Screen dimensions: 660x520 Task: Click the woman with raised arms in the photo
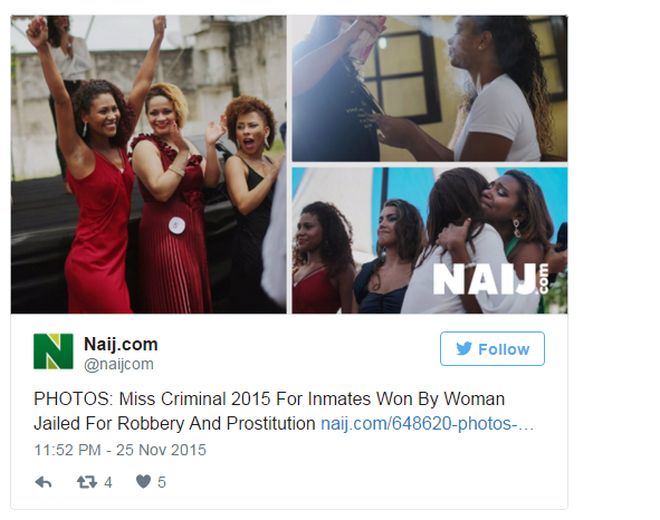95,168
